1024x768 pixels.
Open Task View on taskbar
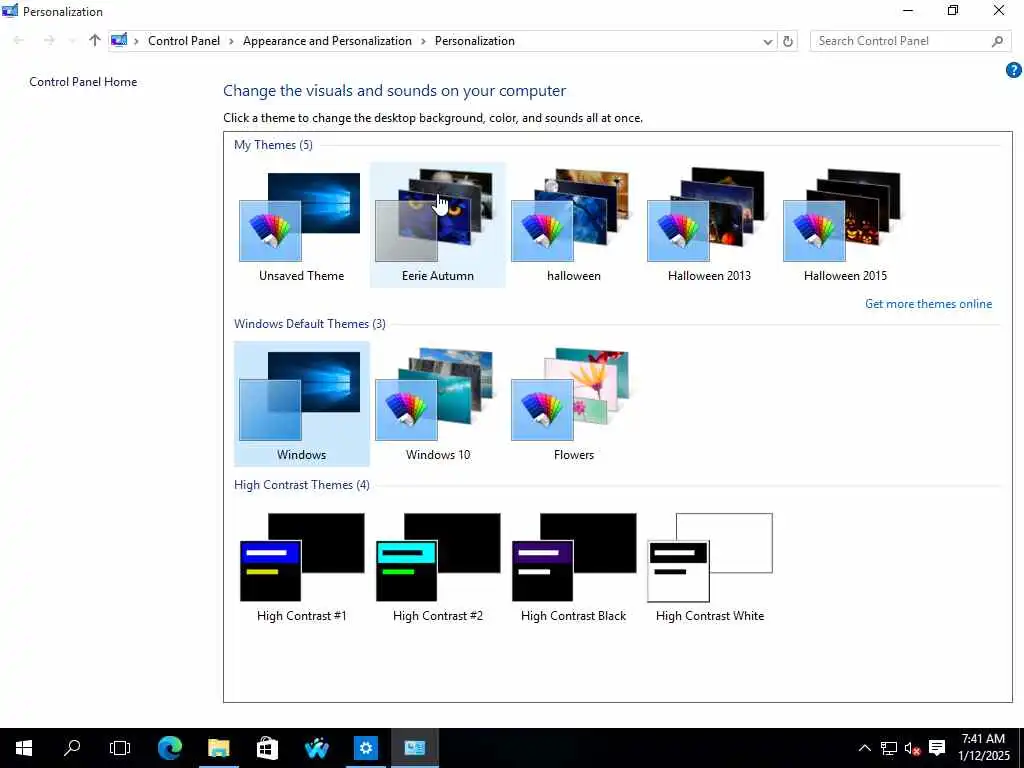coord(120,748)
